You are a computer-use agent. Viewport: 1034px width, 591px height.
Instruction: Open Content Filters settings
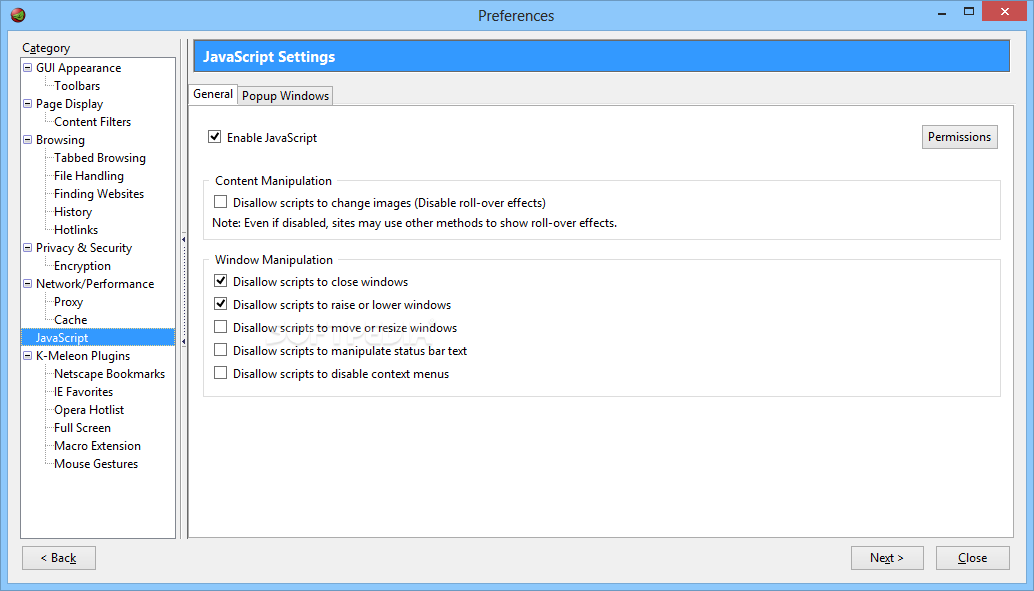(92, 122)
